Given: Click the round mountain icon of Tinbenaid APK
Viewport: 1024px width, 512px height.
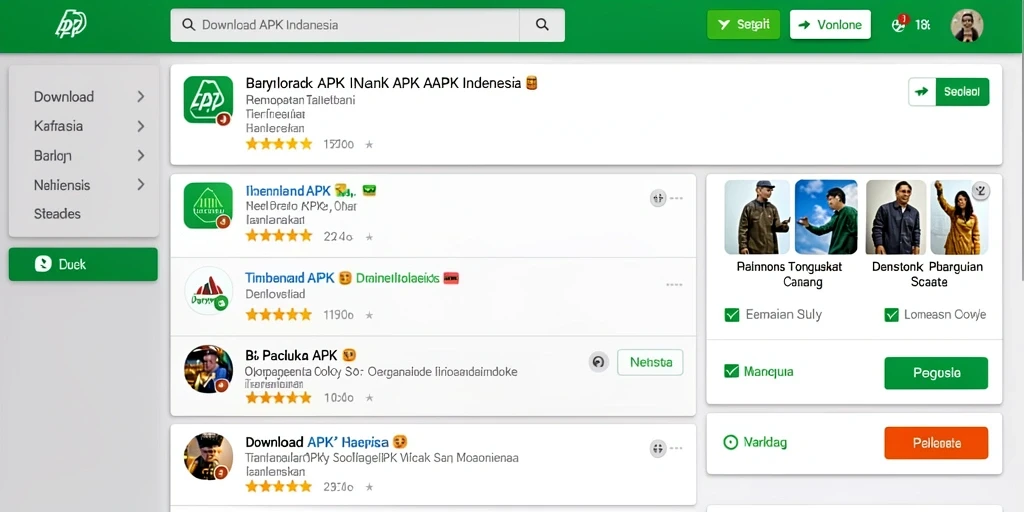Looking at the screenshot, I should tap(208, 291).
